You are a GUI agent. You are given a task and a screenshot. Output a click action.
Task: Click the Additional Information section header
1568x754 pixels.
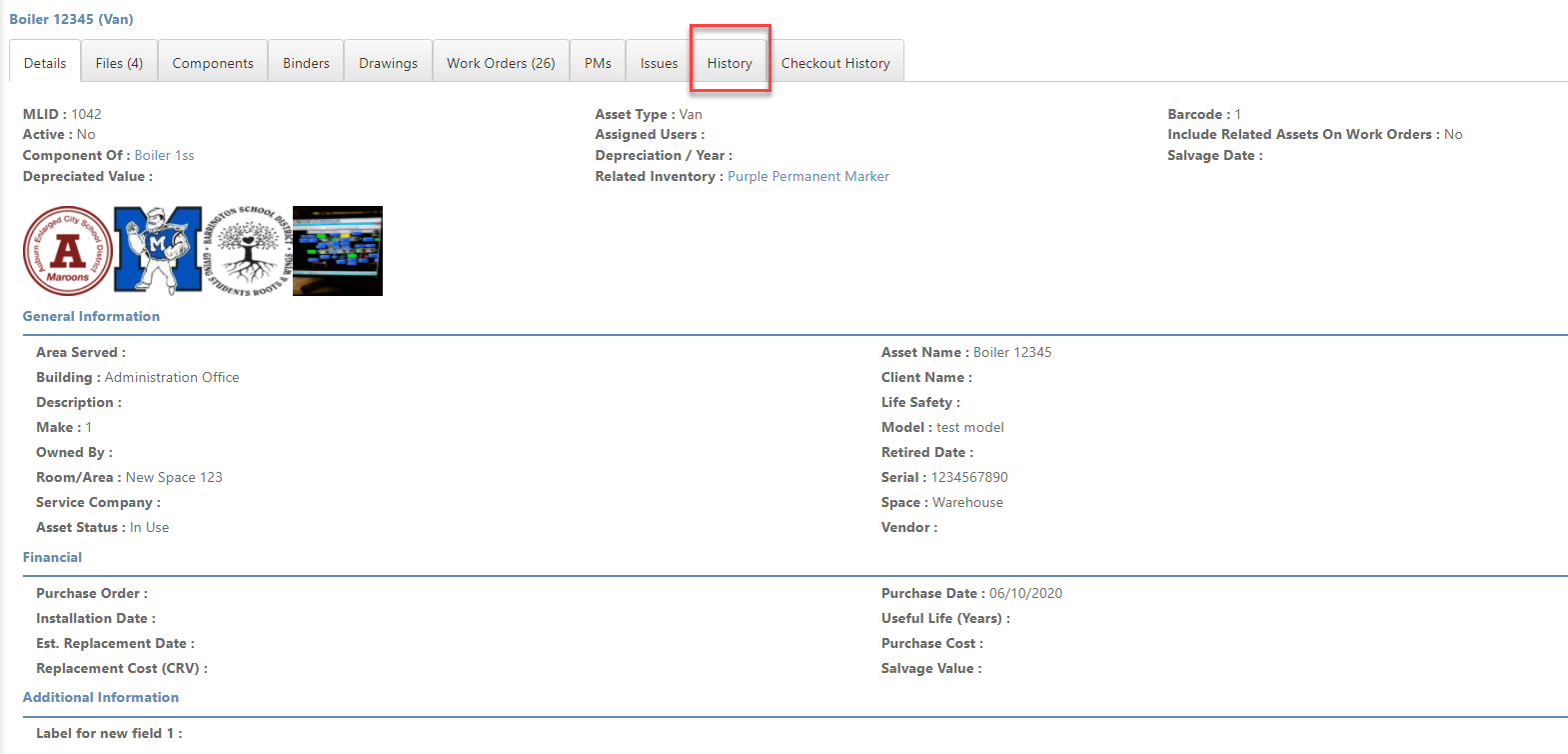pos(101,697)
